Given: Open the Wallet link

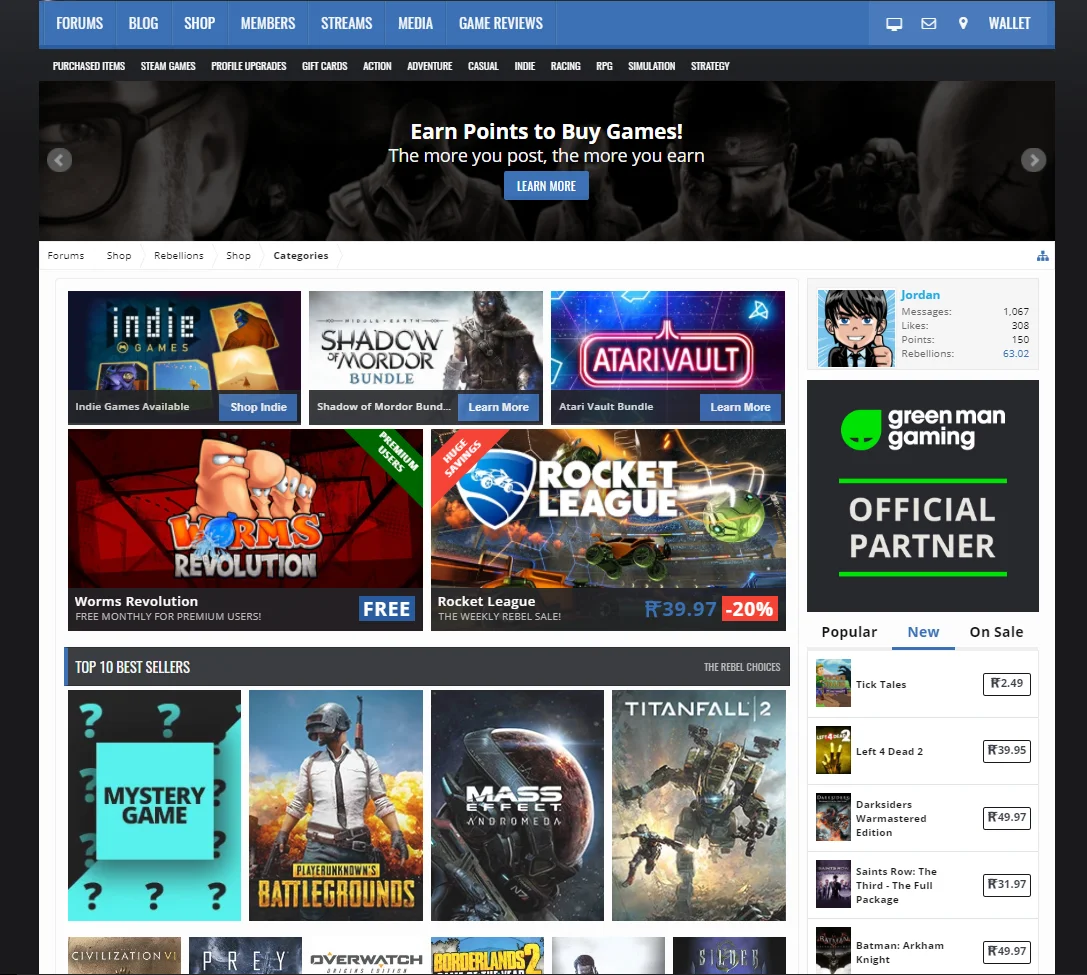Looking at the screenshot, I should pyautogui.click(x=1009, y=23).
